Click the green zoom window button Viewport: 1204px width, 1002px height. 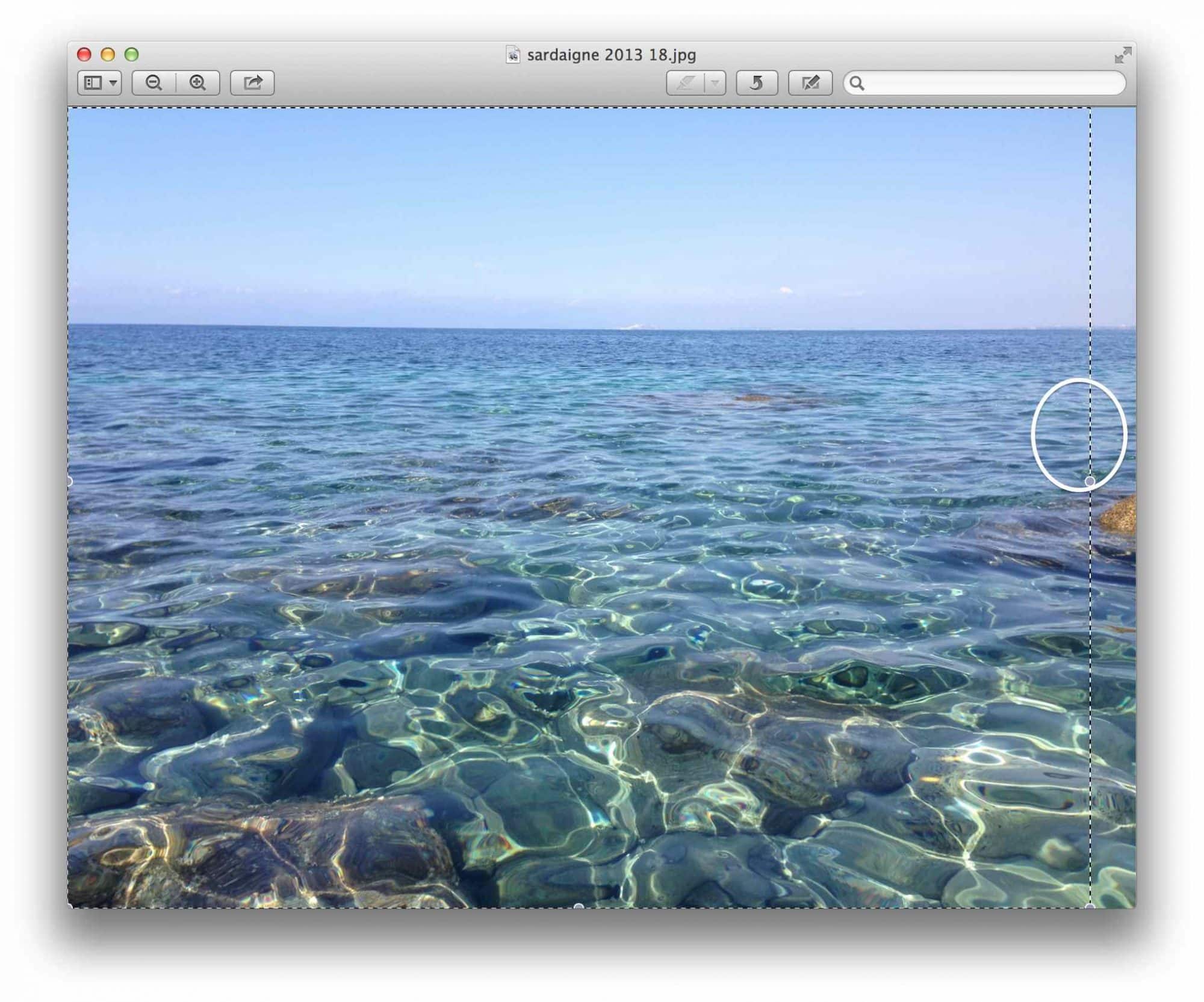(x=131, y=55)
